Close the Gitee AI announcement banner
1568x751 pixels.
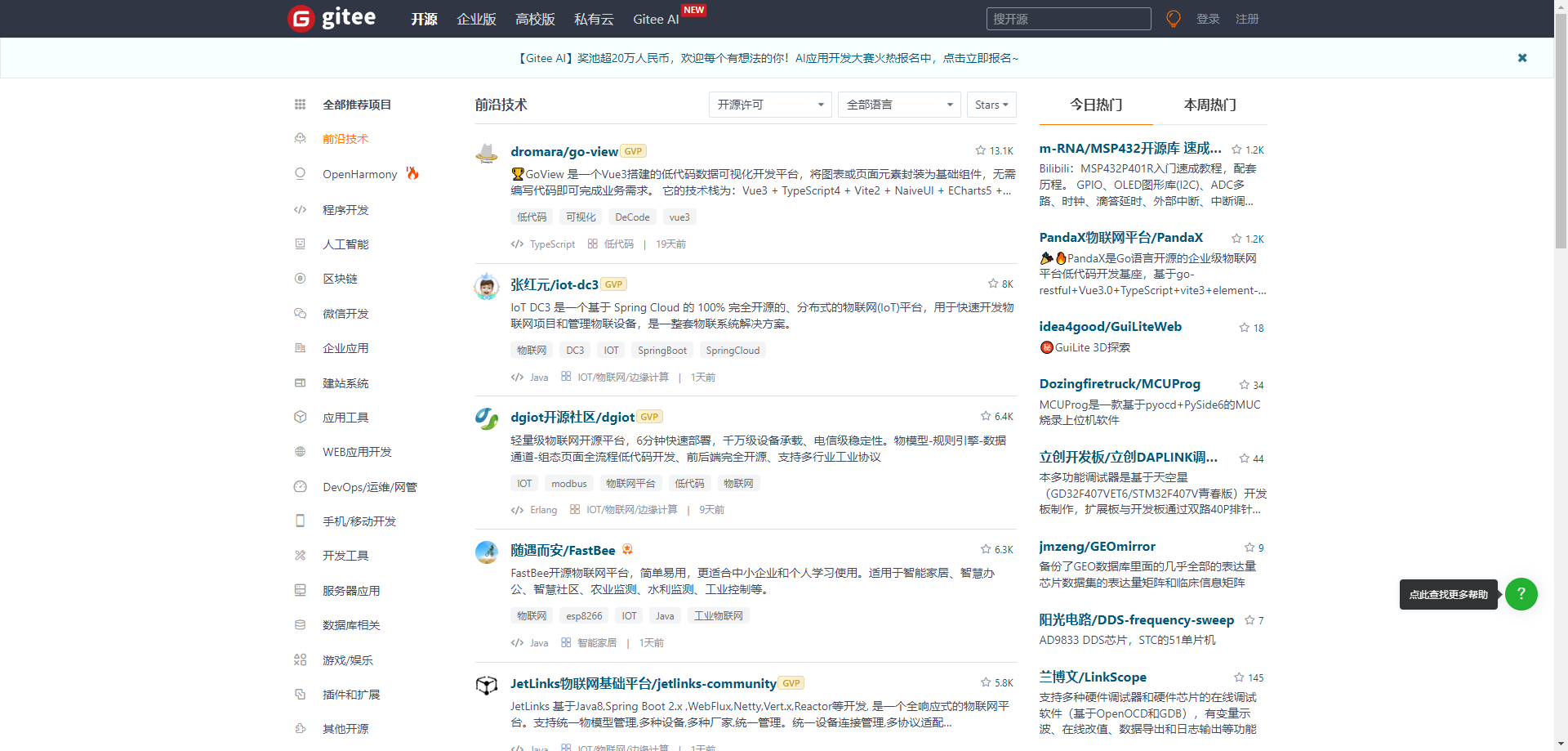click(1522, 58)
